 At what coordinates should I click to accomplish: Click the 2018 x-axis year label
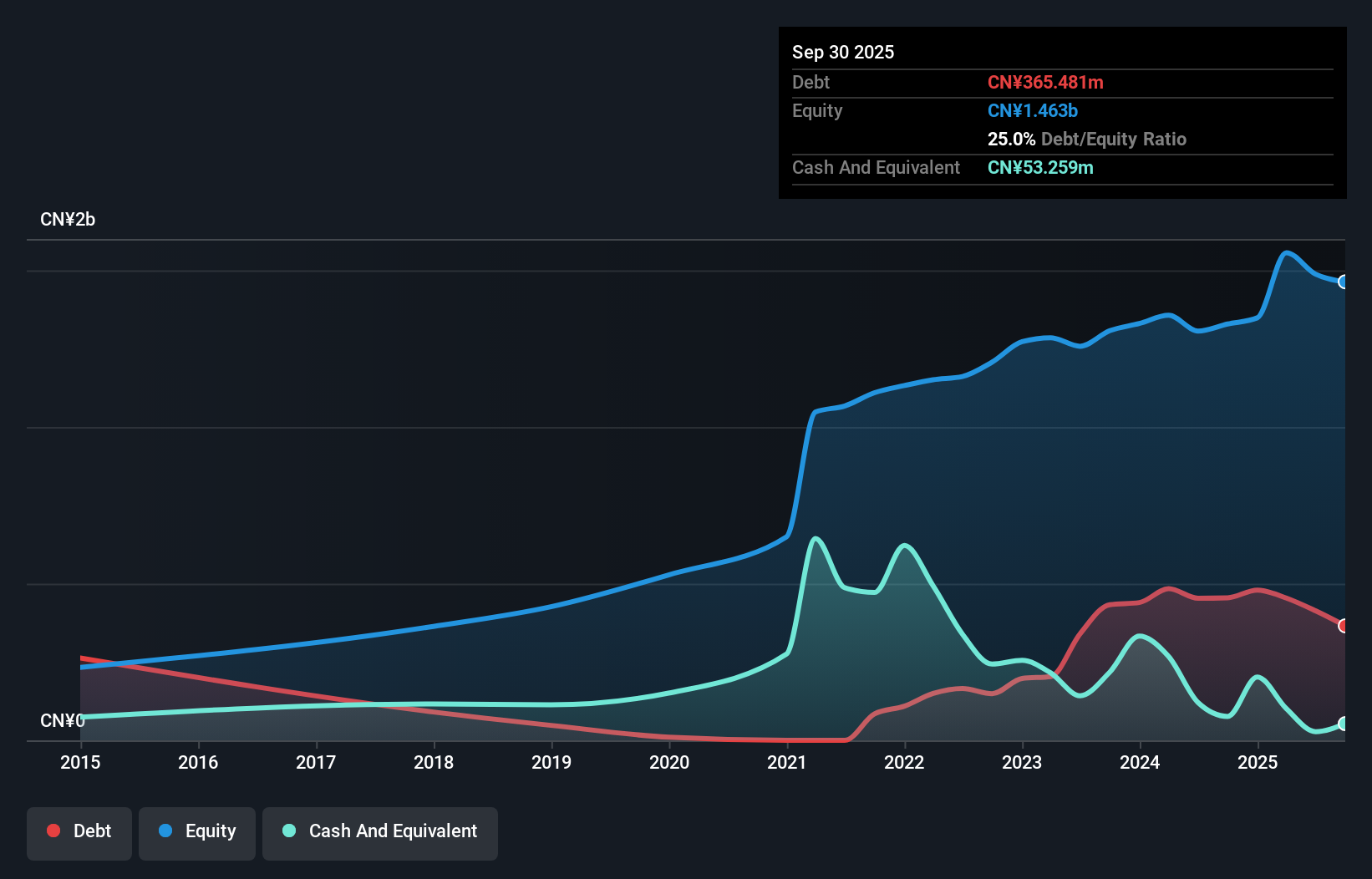tap(434, 762)
